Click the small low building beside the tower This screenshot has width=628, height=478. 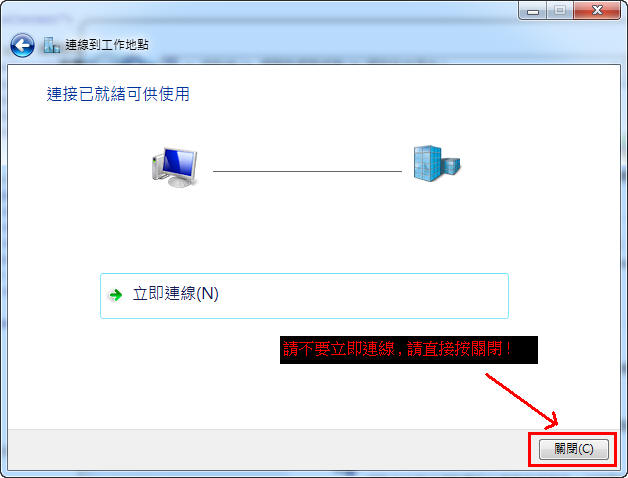(451, 166)
